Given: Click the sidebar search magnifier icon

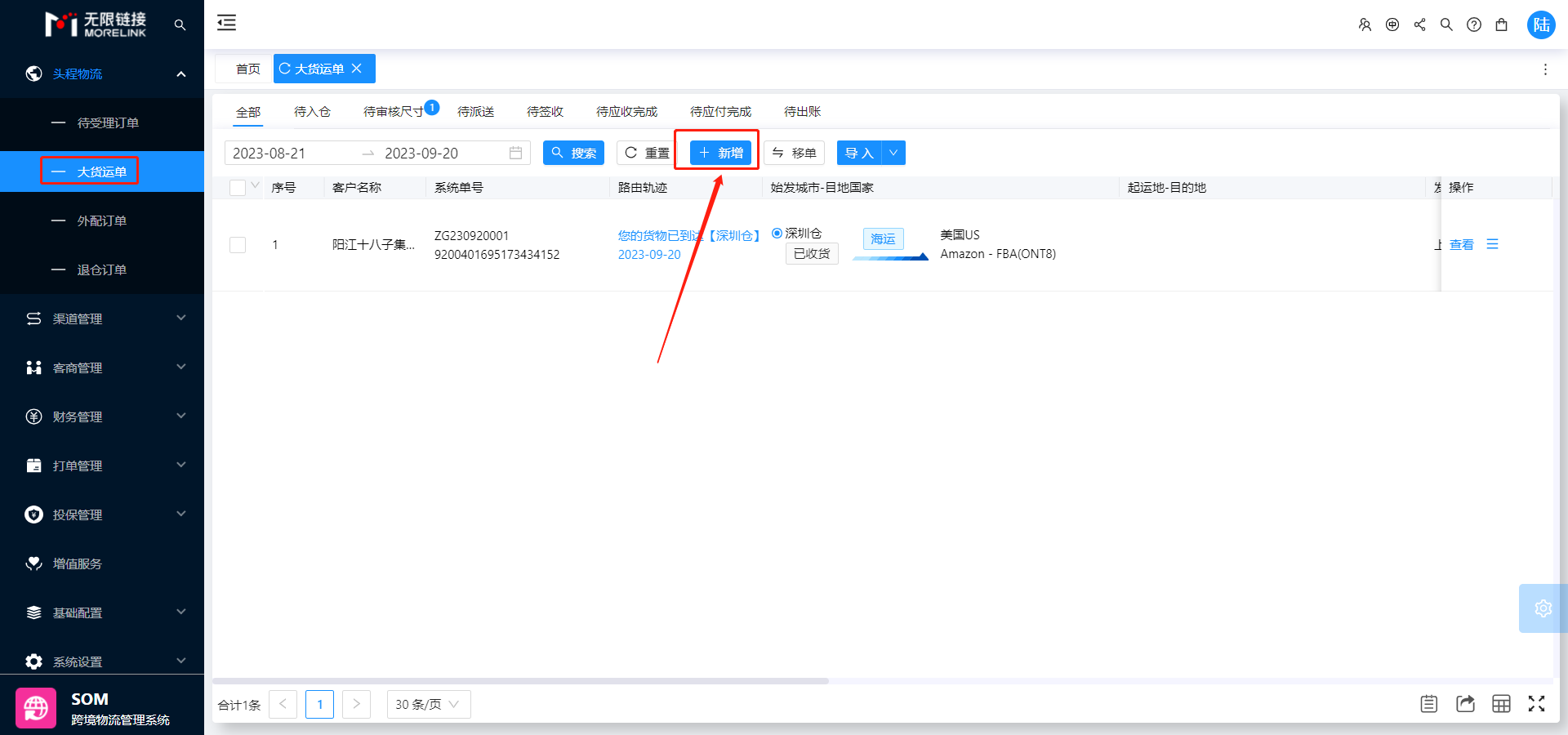Looking at the screenshot, I should [x=180, y=25].
